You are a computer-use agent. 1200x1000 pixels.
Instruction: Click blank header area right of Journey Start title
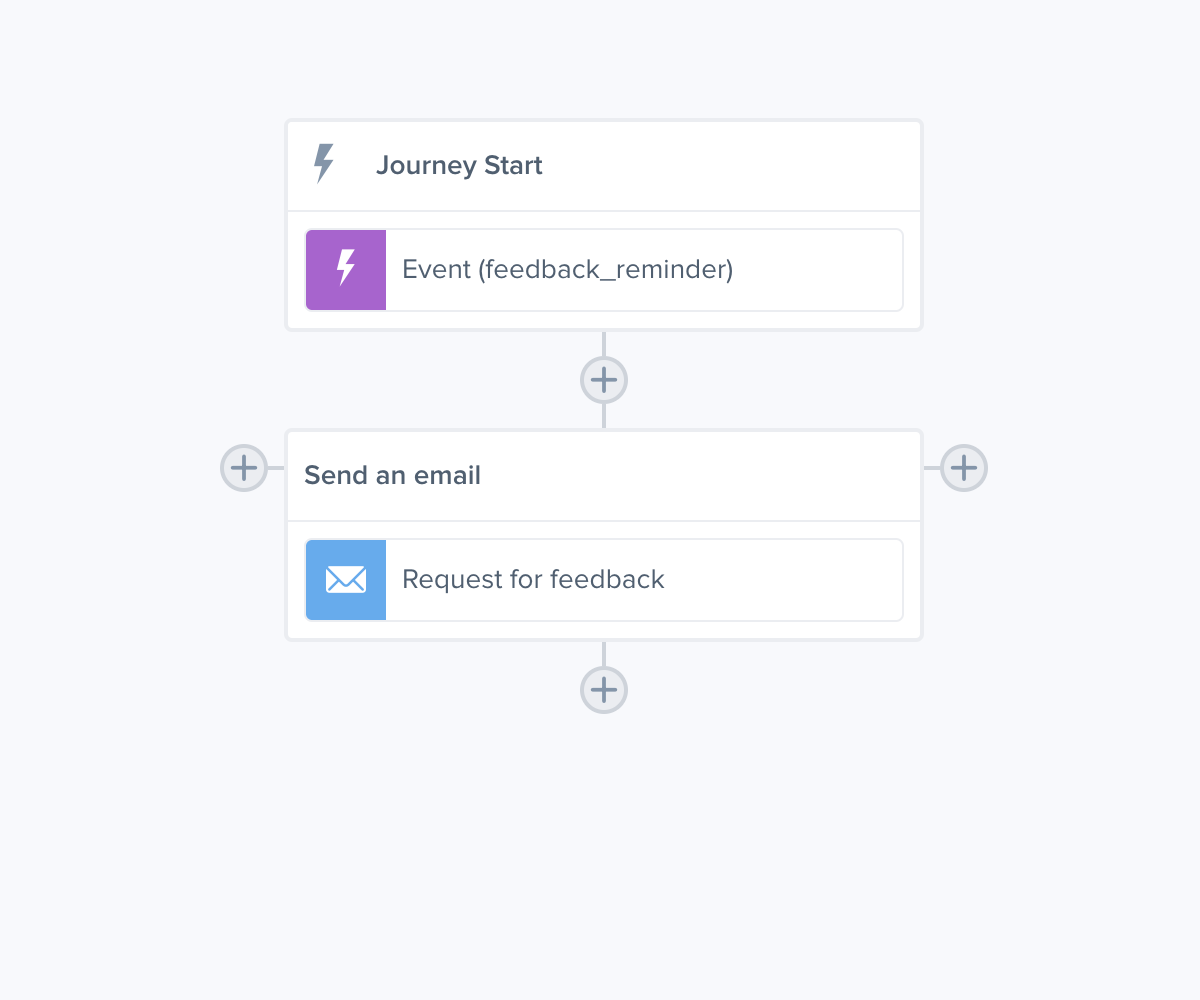tap(730, 165)
